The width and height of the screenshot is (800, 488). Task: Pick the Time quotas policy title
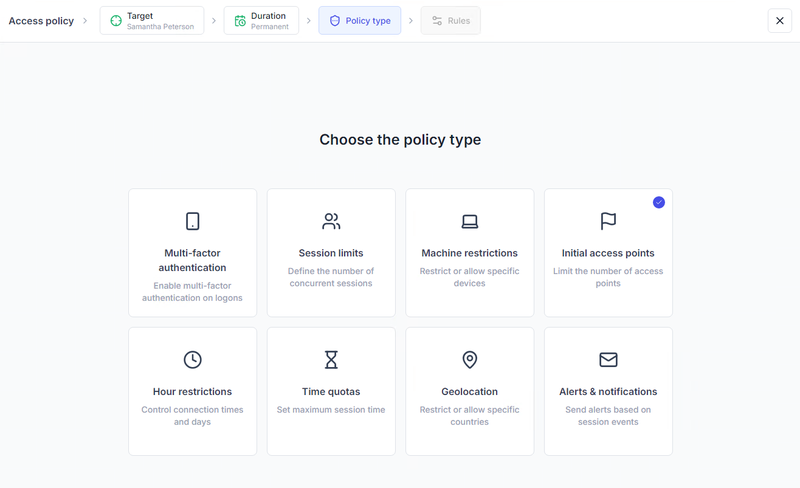[x=331, y=392]
